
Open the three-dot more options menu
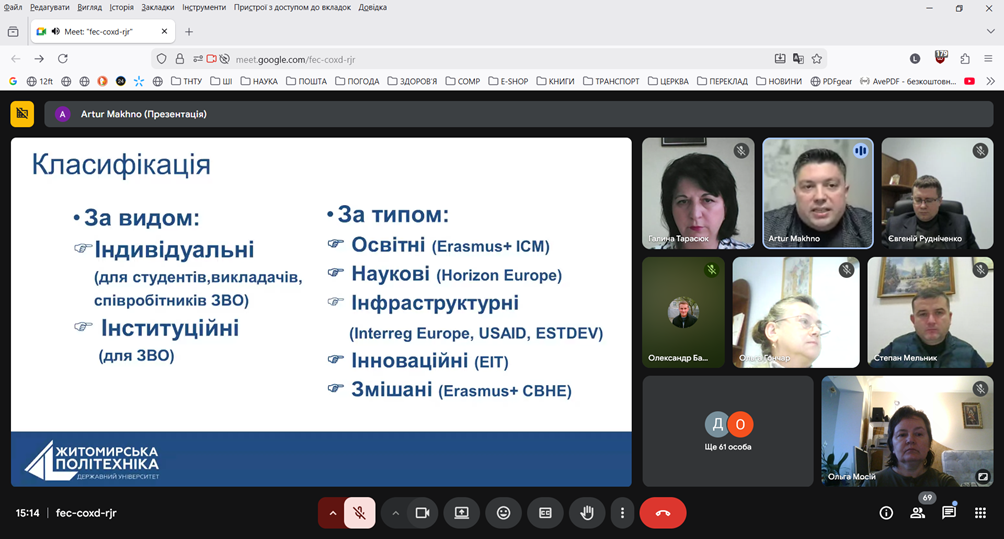pos(622,513)
